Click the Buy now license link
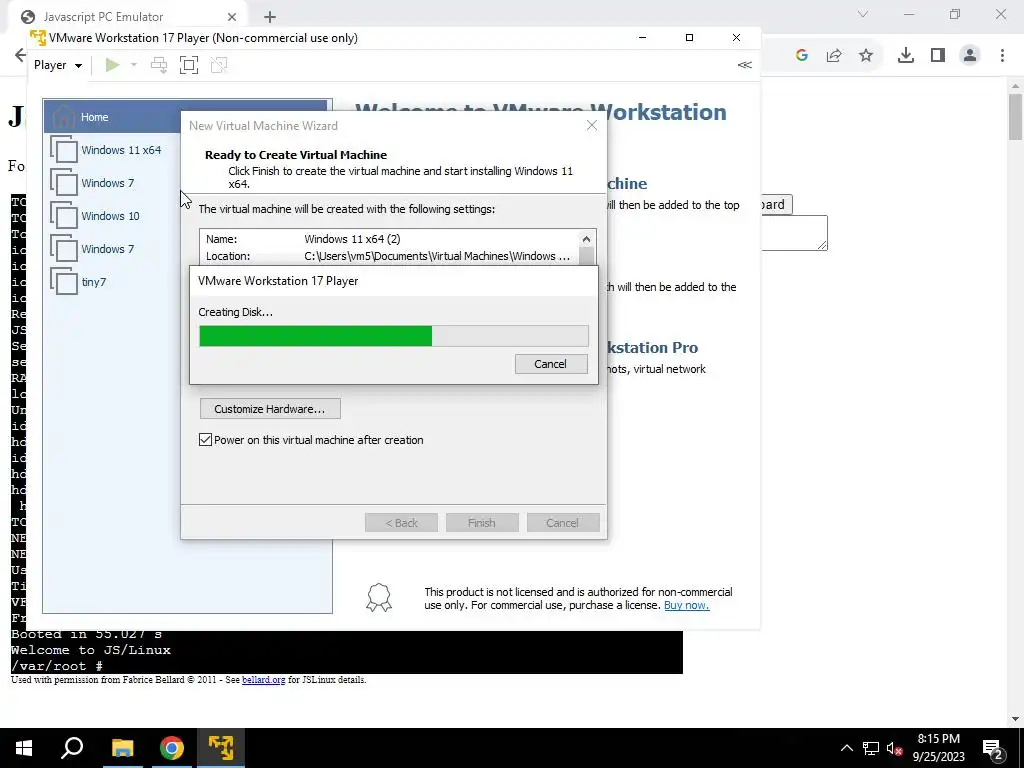1024x768 pixels. [686, 605]
